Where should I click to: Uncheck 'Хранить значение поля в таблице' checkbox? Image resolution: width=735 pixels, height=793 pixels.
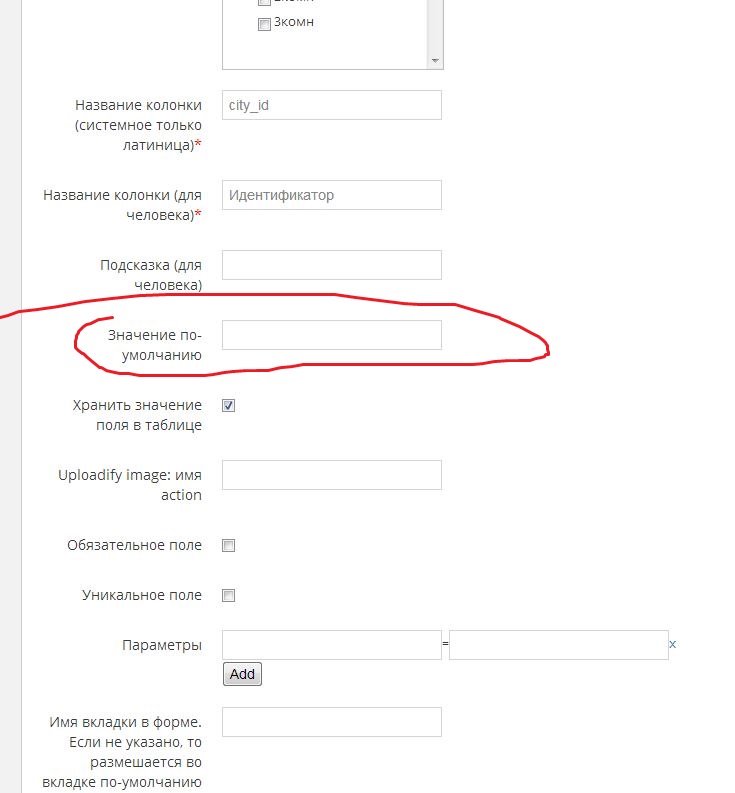click(228, 406)
